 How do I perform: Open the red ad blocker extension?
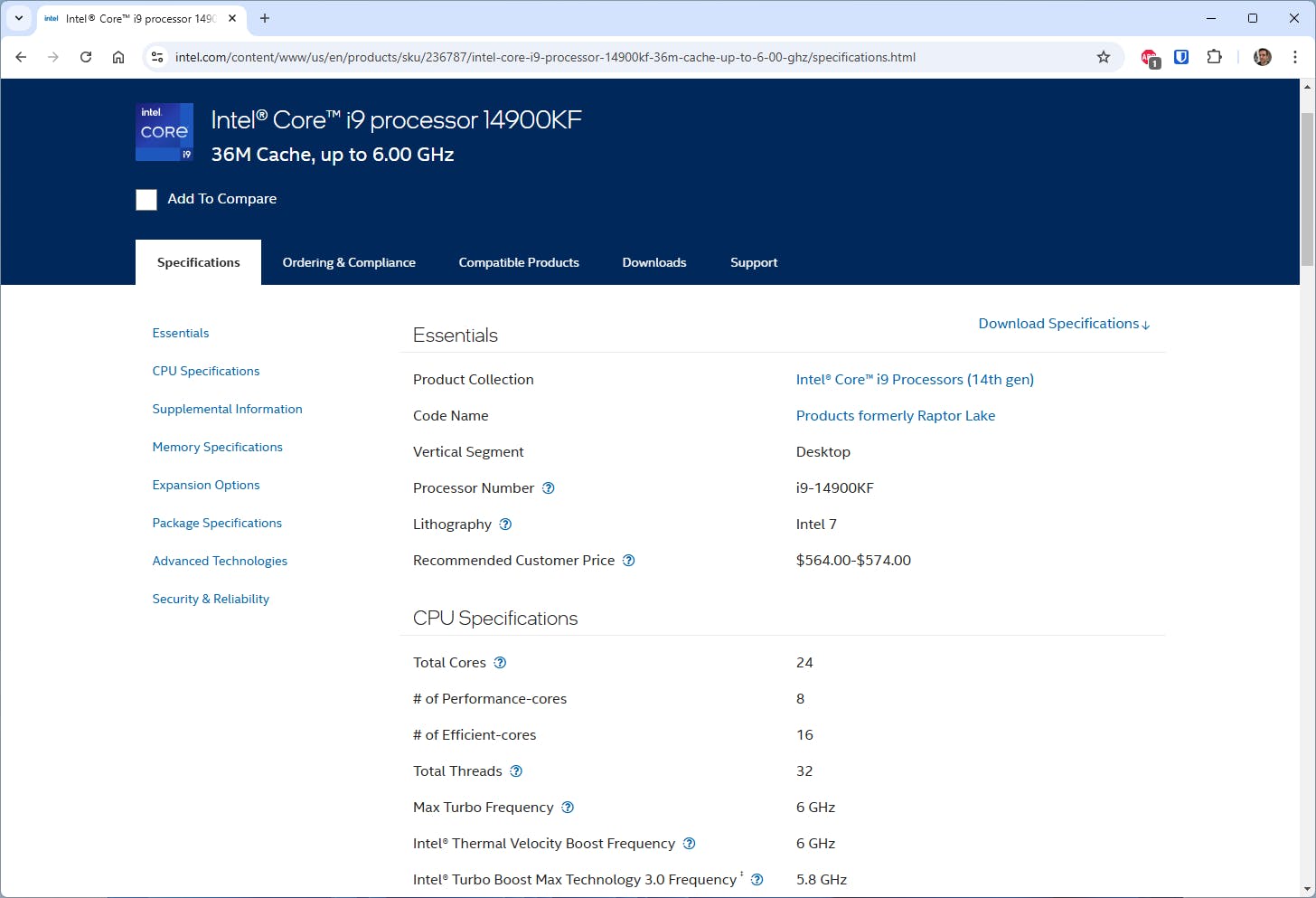pyautogui.click(x=1150, y=58)
